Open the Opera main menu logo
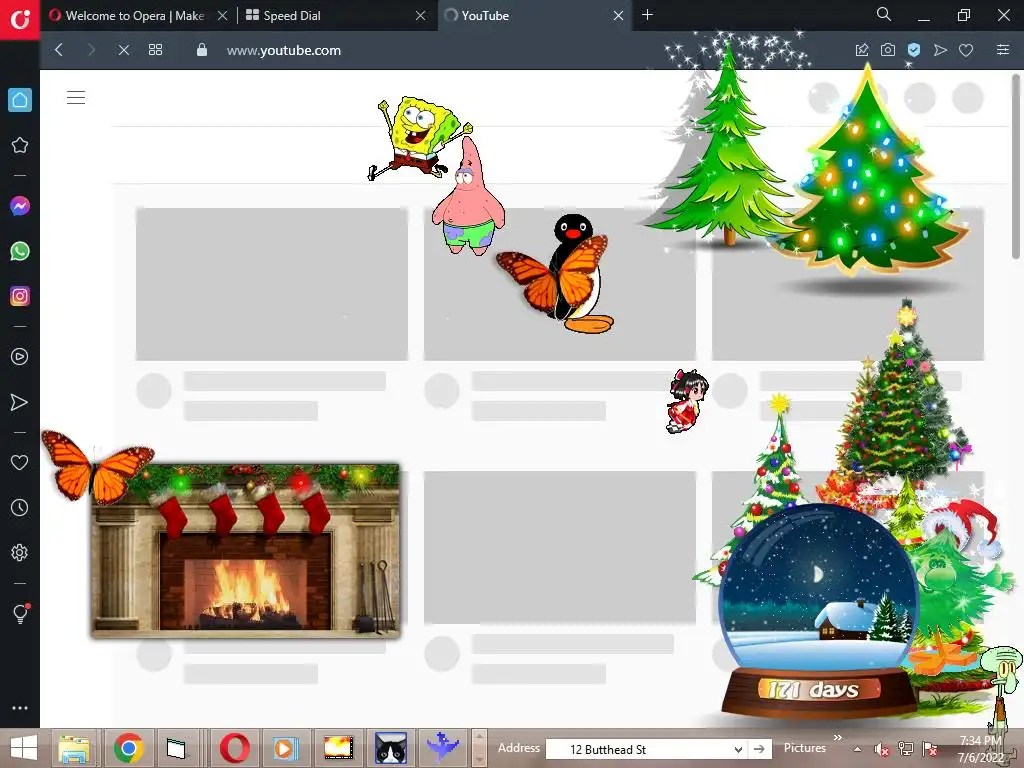This screenshot has height=768, width=1024. click(x=20, y=19)
